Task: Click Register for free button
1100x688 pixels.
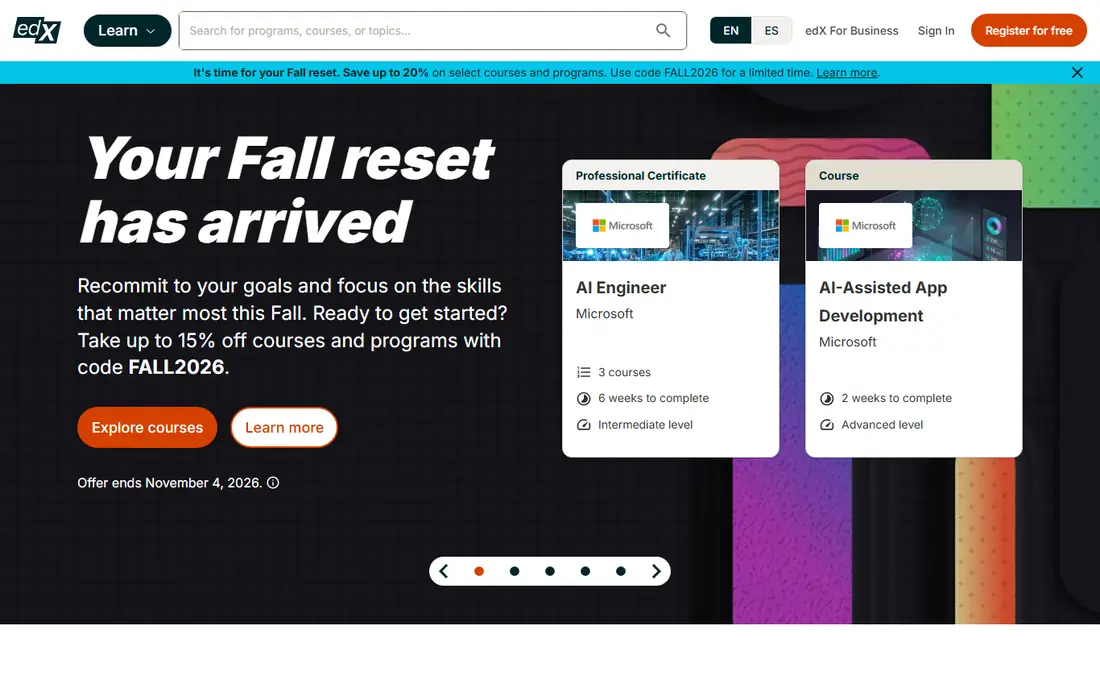Action: click(x=1028, y=31)
